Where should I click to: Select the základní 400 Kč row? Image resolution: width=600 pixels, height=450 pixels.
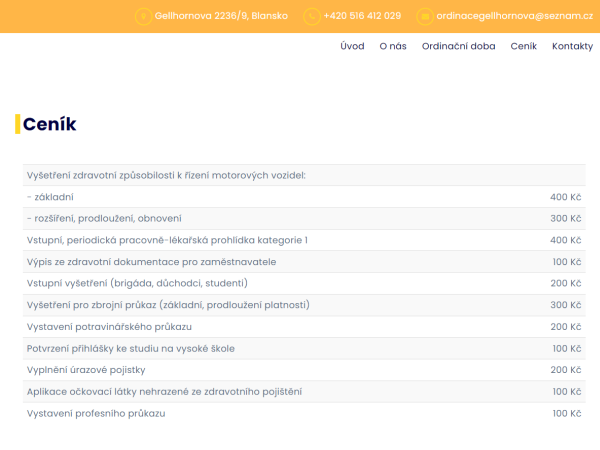(304, 197)
